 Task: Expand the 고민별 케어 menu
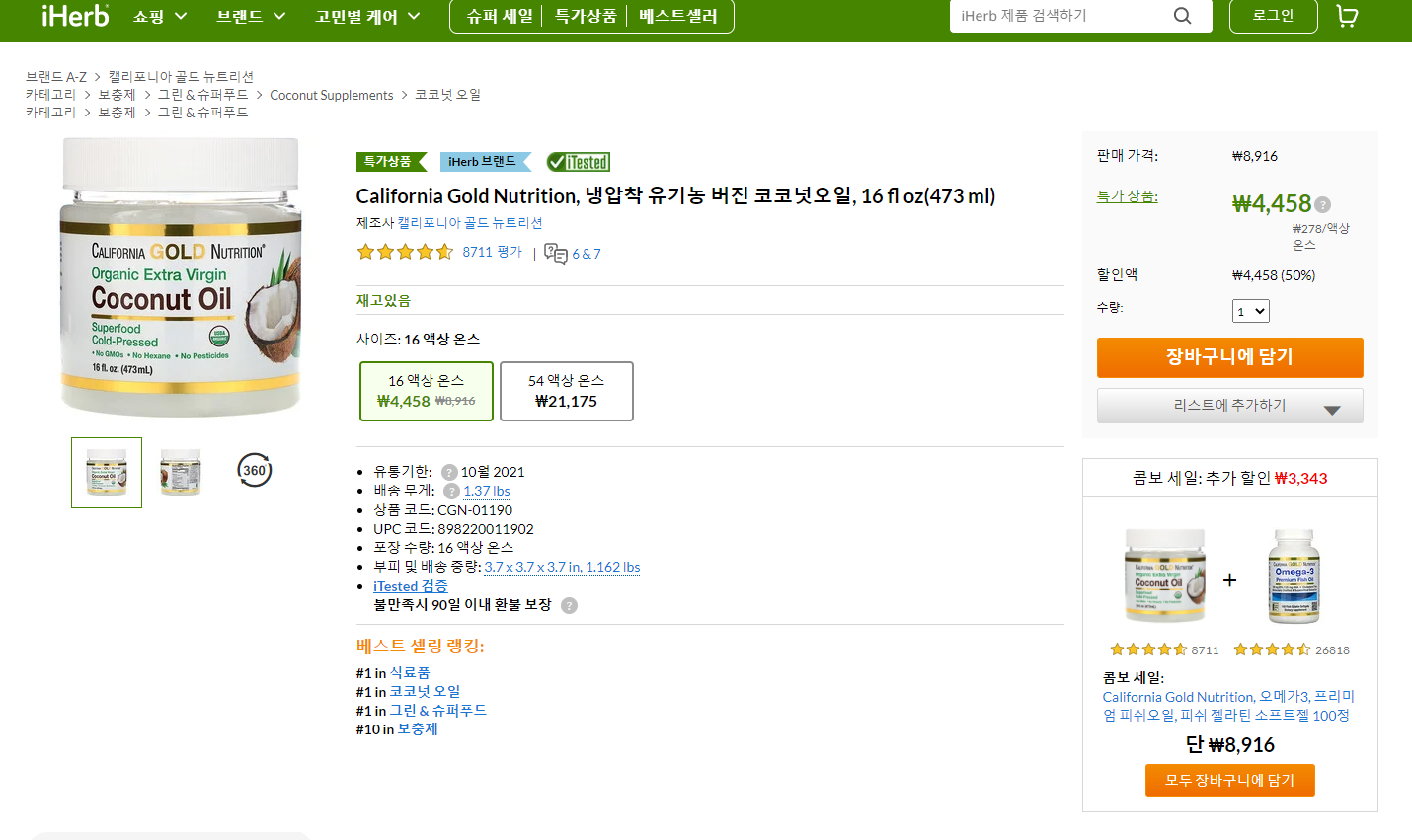[367, 16]
